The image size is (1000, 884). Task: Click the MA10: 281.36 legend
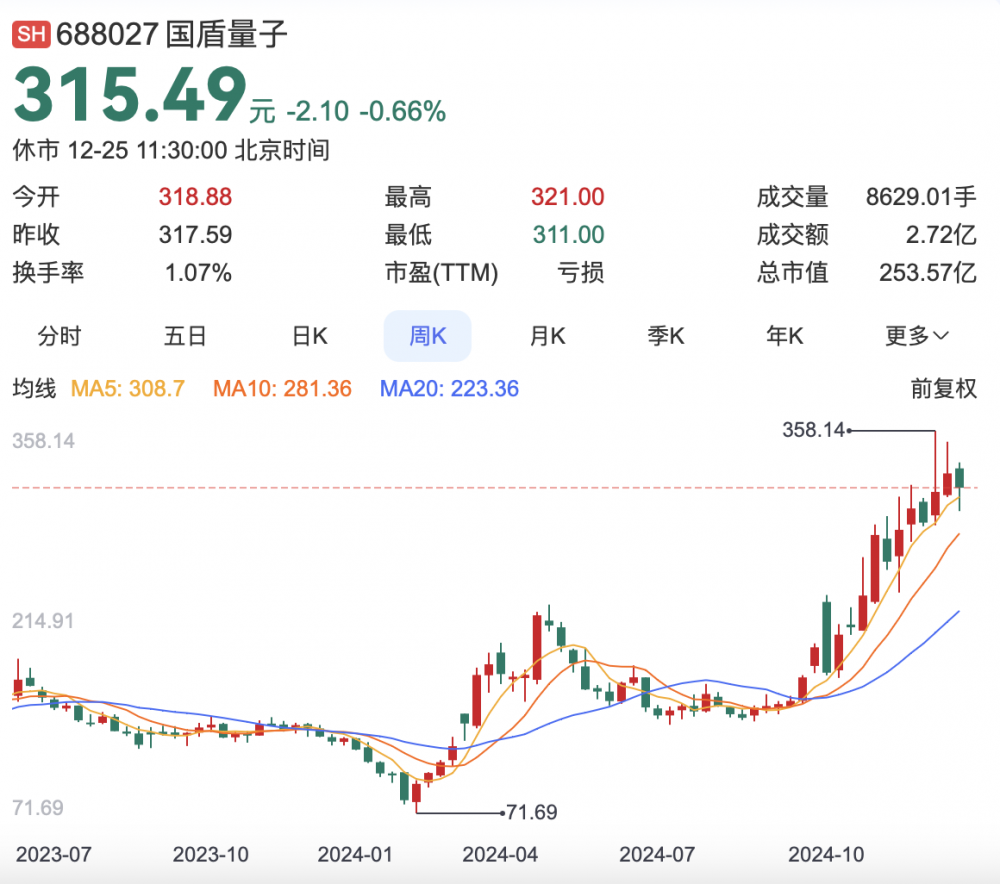point(282,389)
